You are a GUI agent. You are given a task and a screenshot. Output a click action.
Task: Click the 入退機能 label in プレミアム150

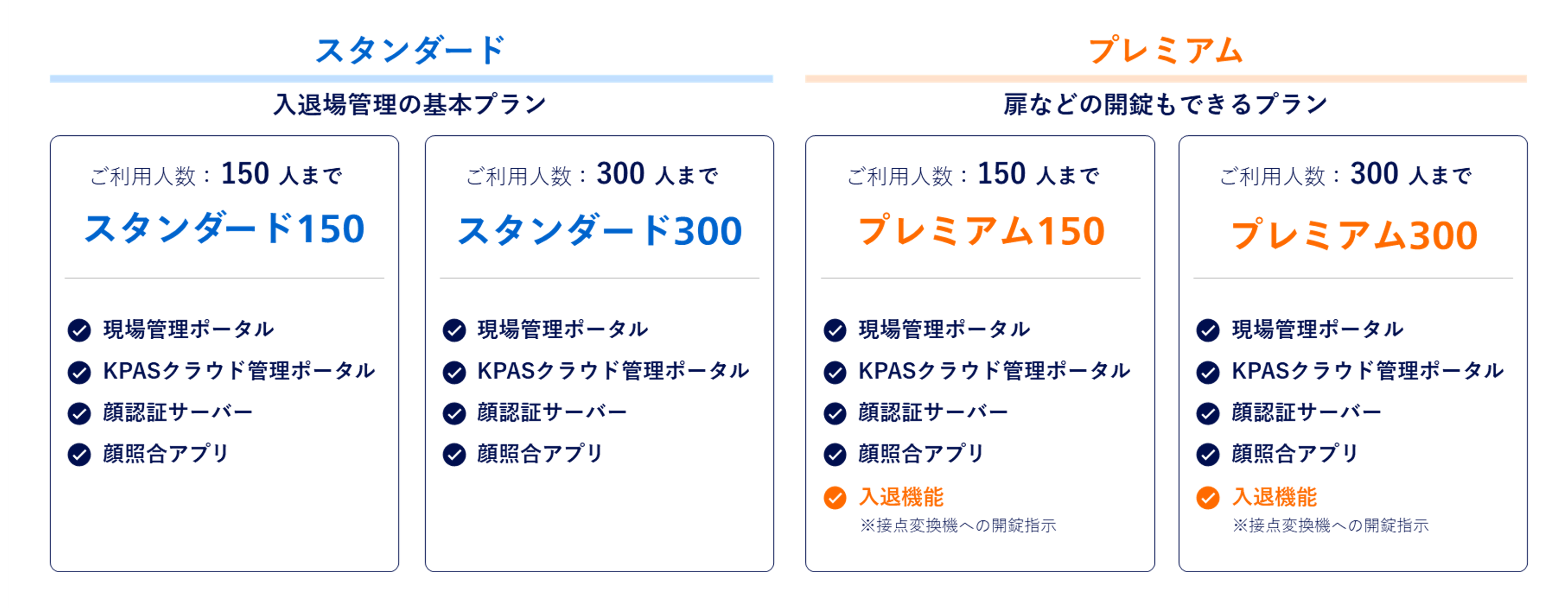click(901, 497)
